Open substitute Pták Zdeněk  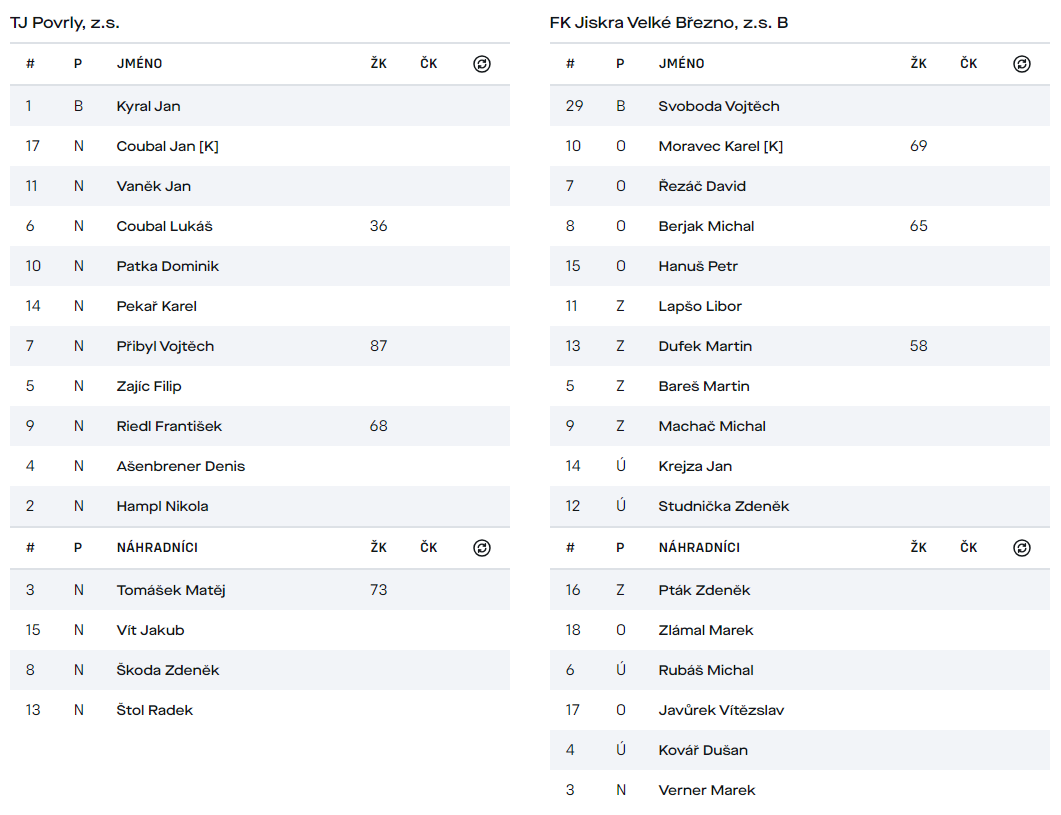pyautogui.click(x=704, y=590)
